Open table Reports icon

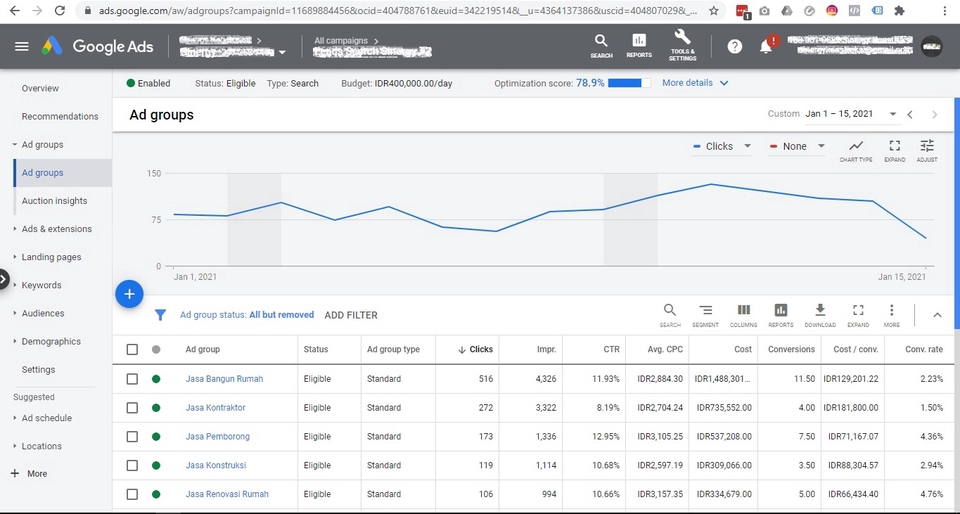781,316
